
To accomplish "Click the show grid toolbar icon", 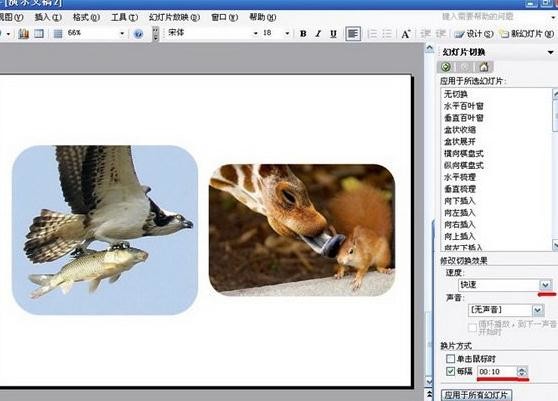I will (58, 34).
